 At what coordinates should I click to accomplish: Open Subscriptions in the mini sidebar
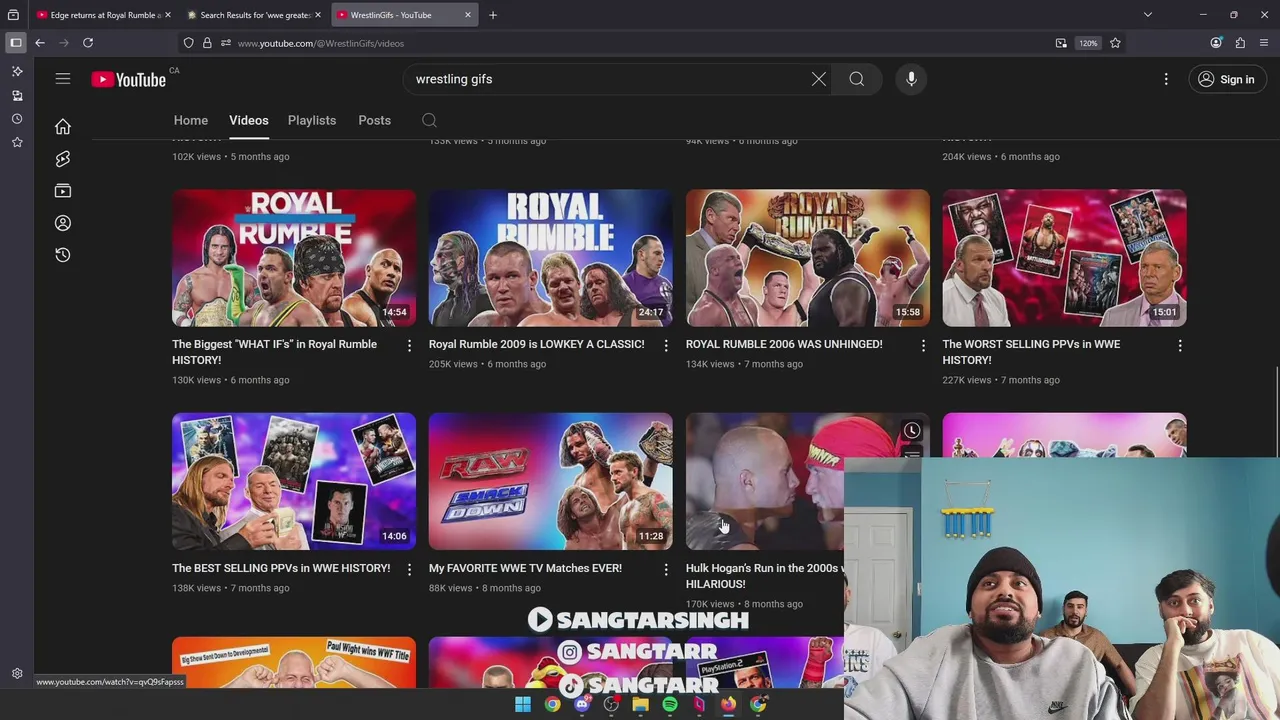[x=63, y=191]
